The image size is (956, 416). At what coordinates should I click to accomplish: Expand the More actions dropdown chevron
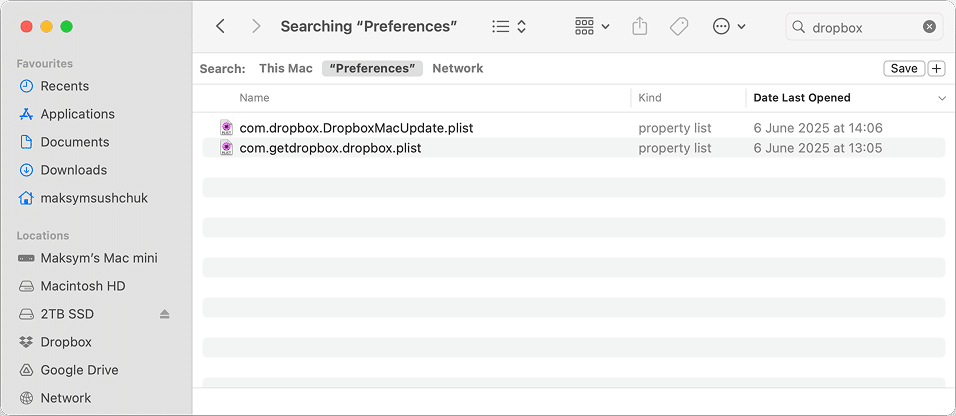[741, 27]
